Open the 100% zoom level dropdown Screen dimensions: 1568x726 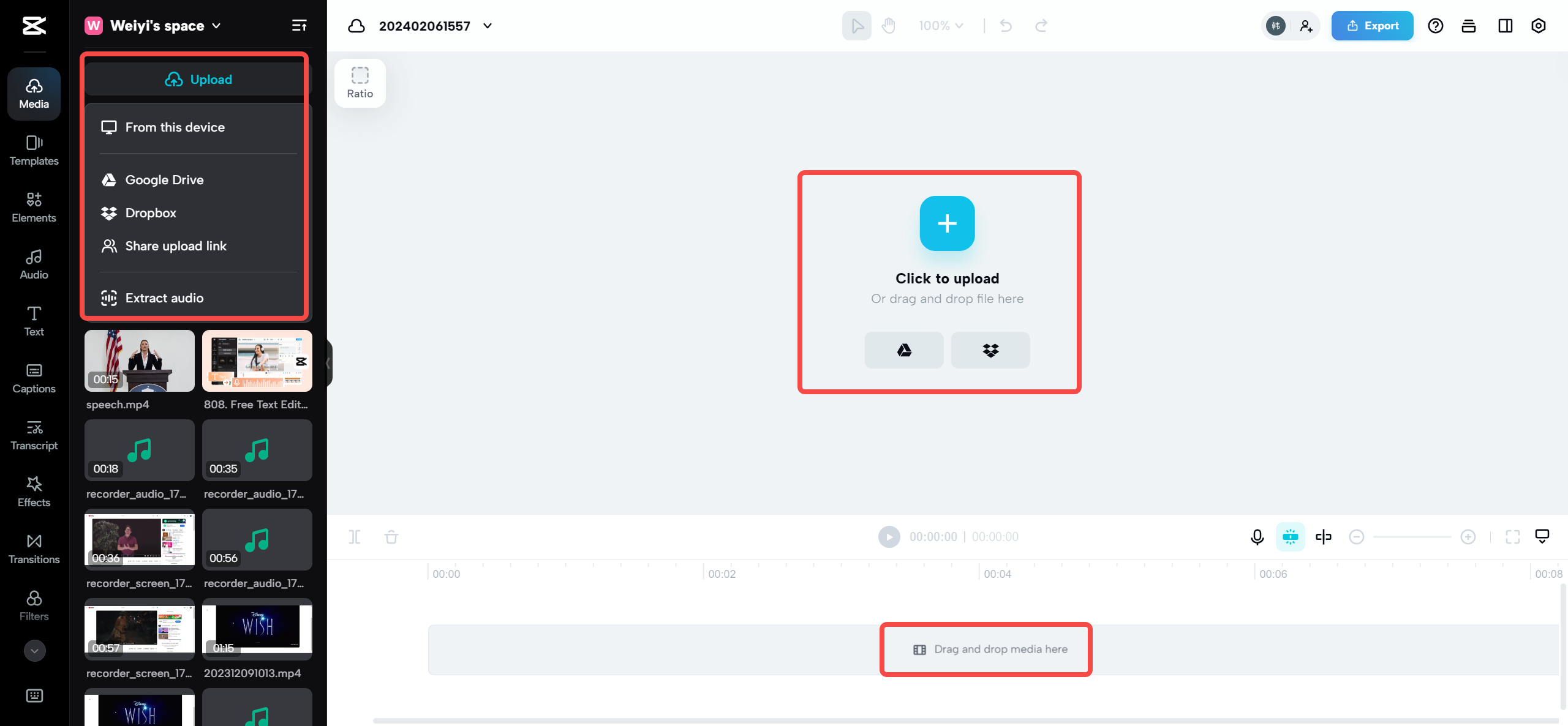click(x=940, y=26)
